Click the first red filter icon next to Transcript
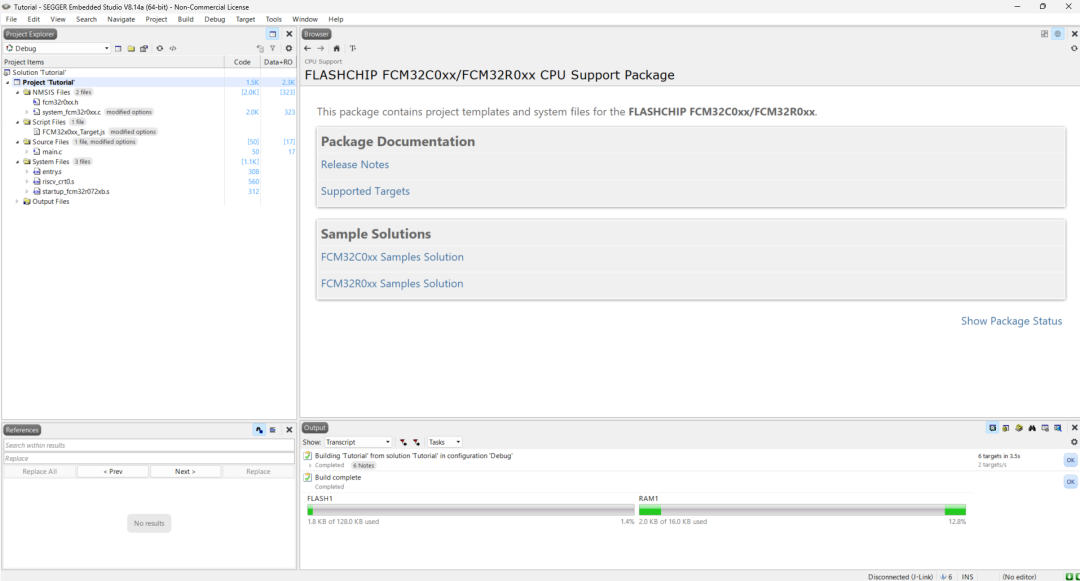Screen dimensions: 1080x581 point(403,442)
